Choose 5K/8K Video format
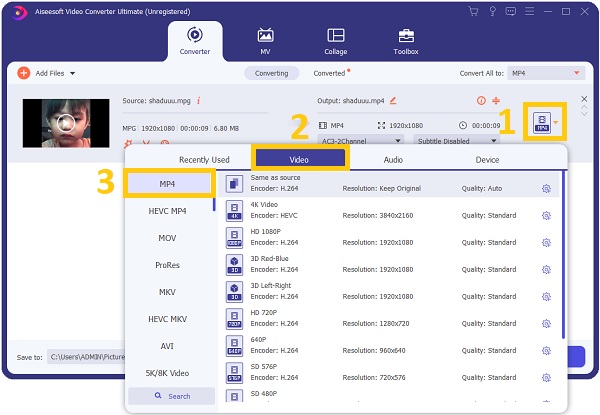 [167, 373]
